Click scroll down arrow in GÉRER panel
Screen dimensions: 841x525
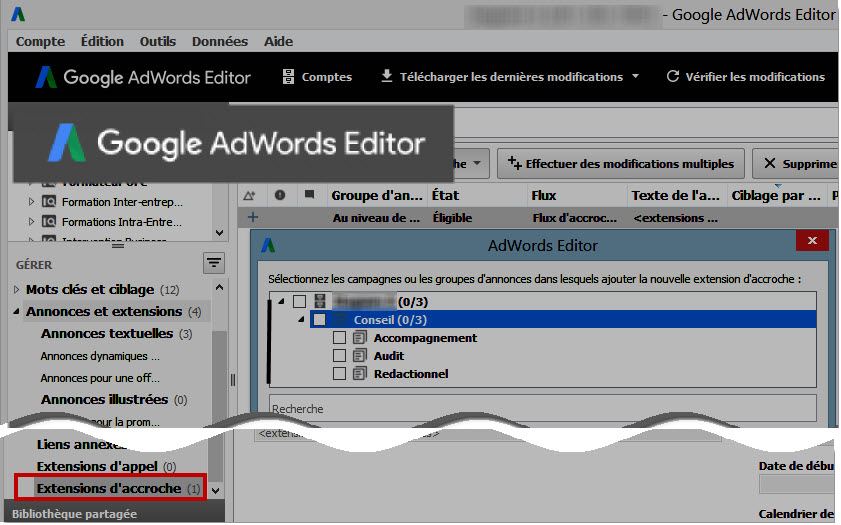[x=215, y=491]
